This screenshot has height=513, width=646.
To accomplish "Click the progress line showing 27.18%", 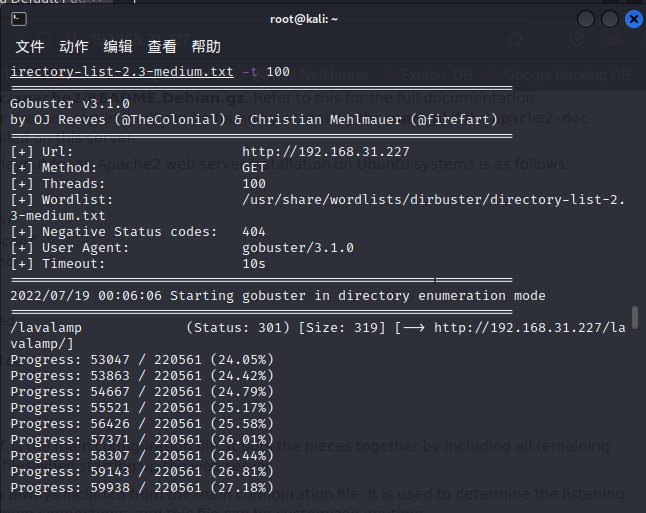I will pyautogui.click(x=142, y=487).
